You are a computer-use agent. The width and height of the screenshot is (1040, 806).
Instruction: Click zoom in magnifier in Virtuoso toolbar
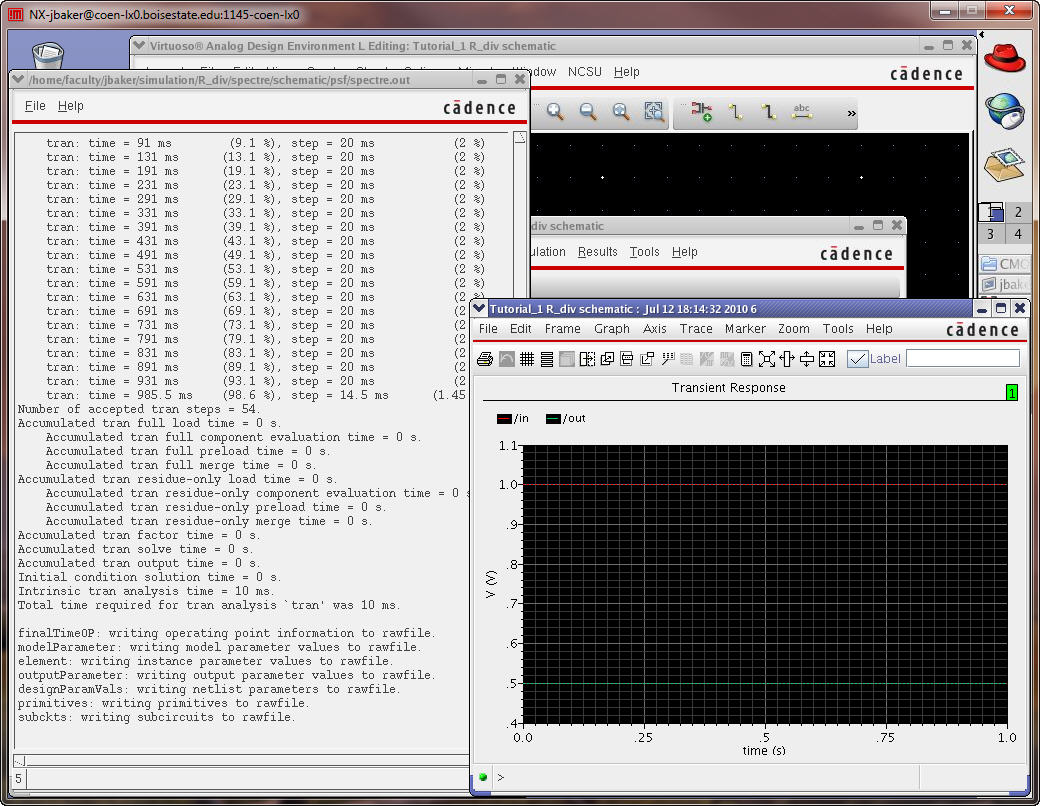(555, 112)
